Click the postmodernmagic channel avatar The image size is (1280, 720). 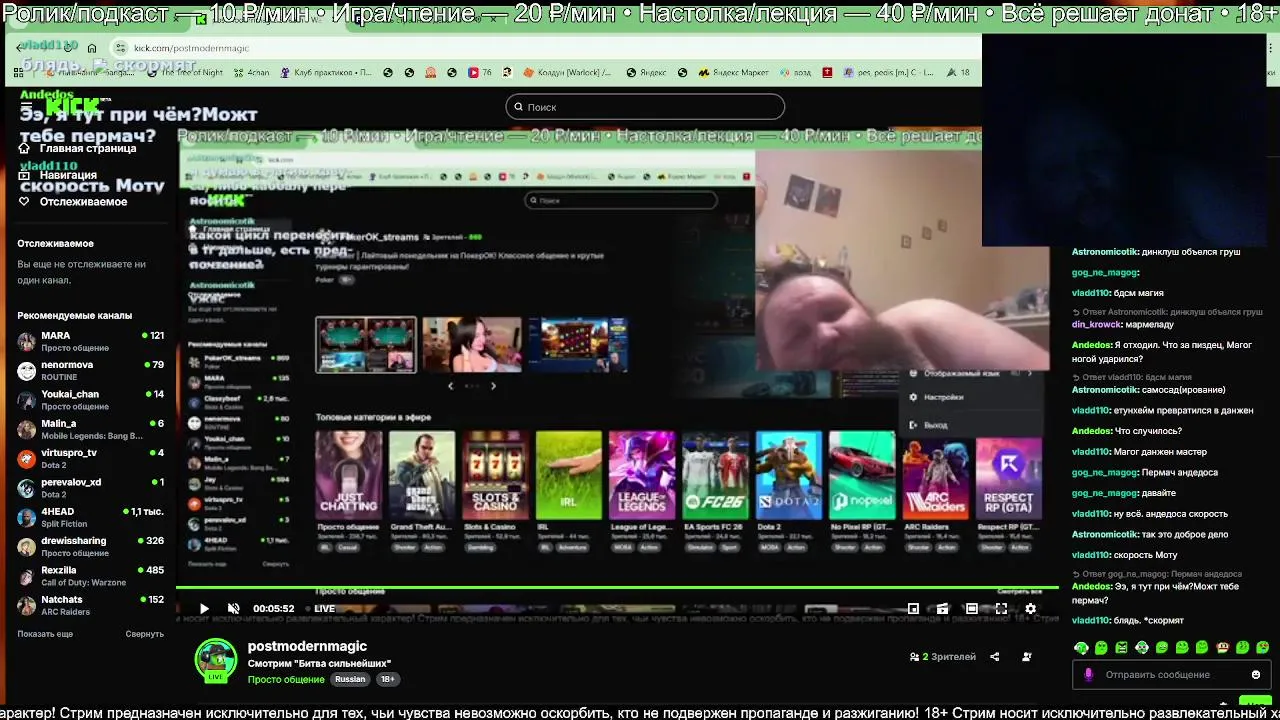[215, 659]
